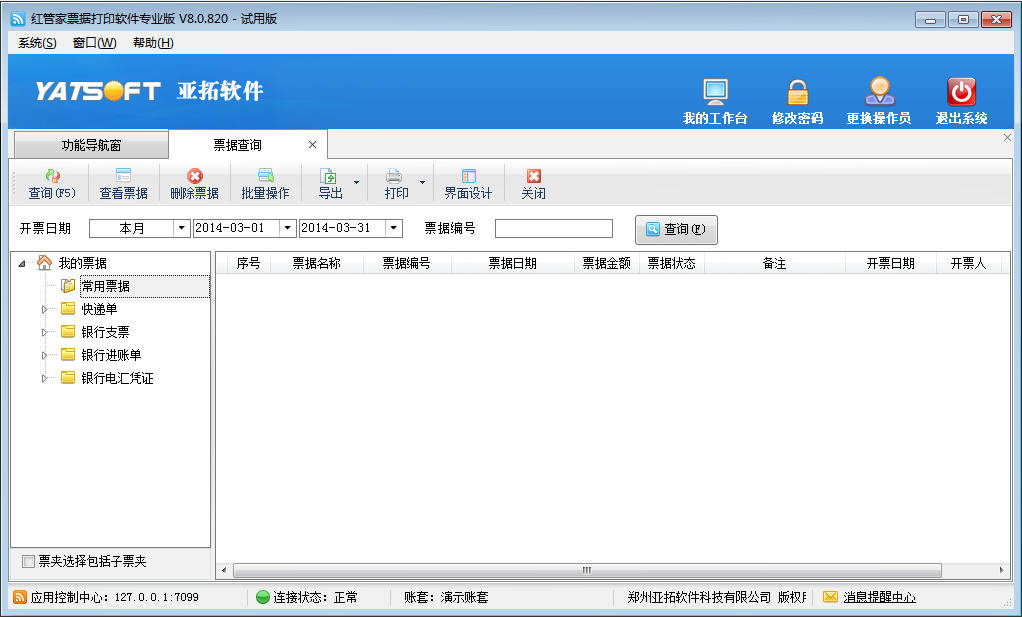Open the 系统(S) menu

click(37, 43)
